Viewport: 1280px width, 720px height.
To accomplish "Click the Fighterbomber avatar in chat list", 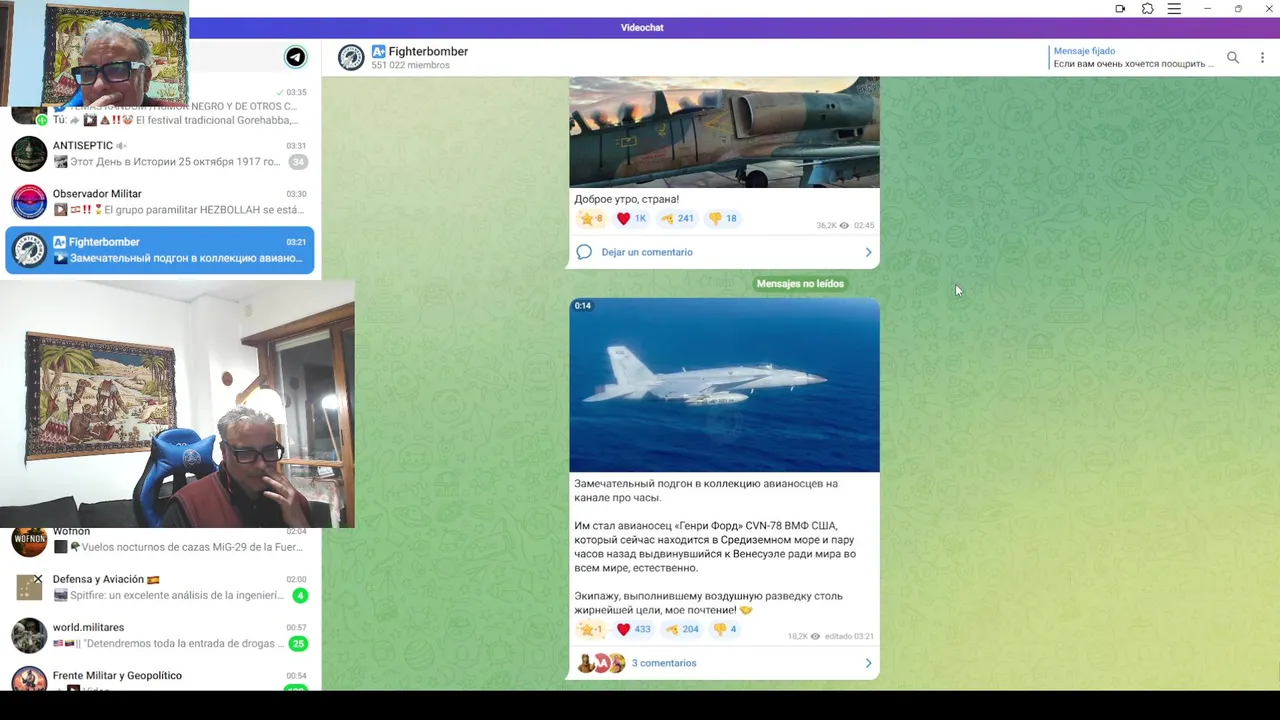I will 29,250.
